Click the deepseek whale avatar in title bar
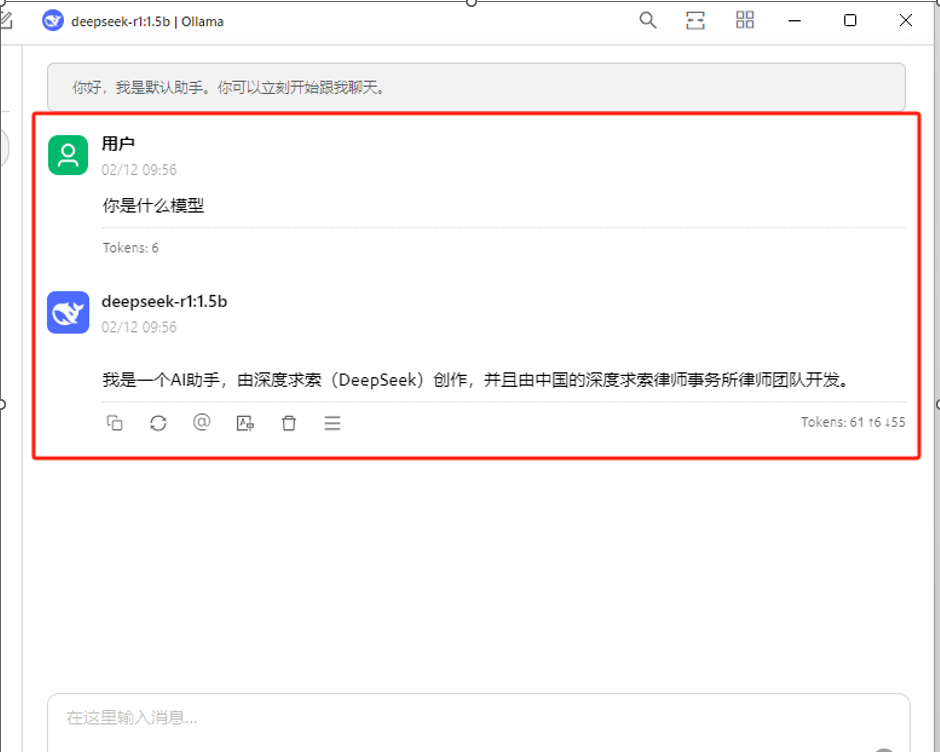Screen dimensions: 940x752 tap(53, 21)
